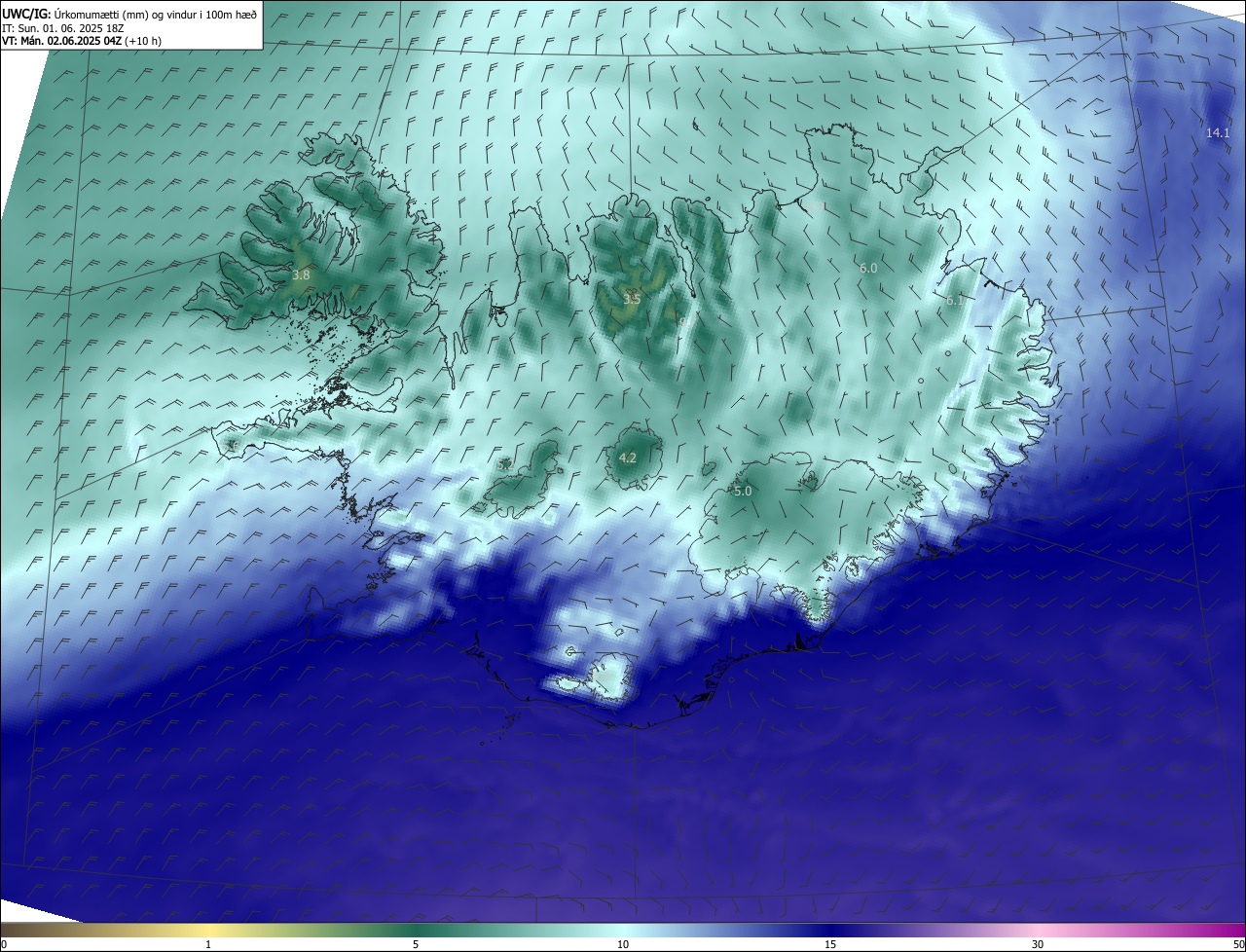Click the 4.2 value label
This screenshot has width=1246, height=952.
628,458
